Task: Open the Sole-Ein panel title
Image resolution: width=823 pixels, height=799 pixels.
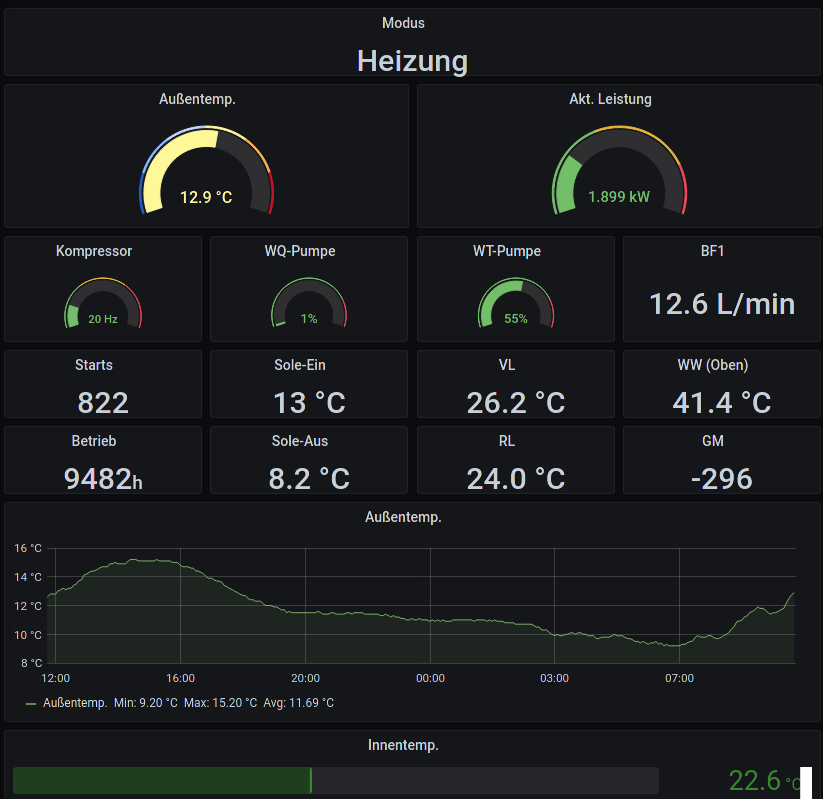Action: click(x=300, y=365)
